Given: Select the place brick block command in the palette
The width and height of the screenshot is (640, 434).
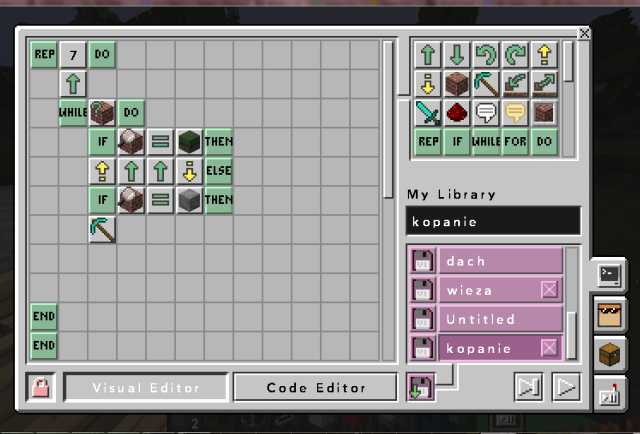Looking at the screenshot, I should point(457,84).
